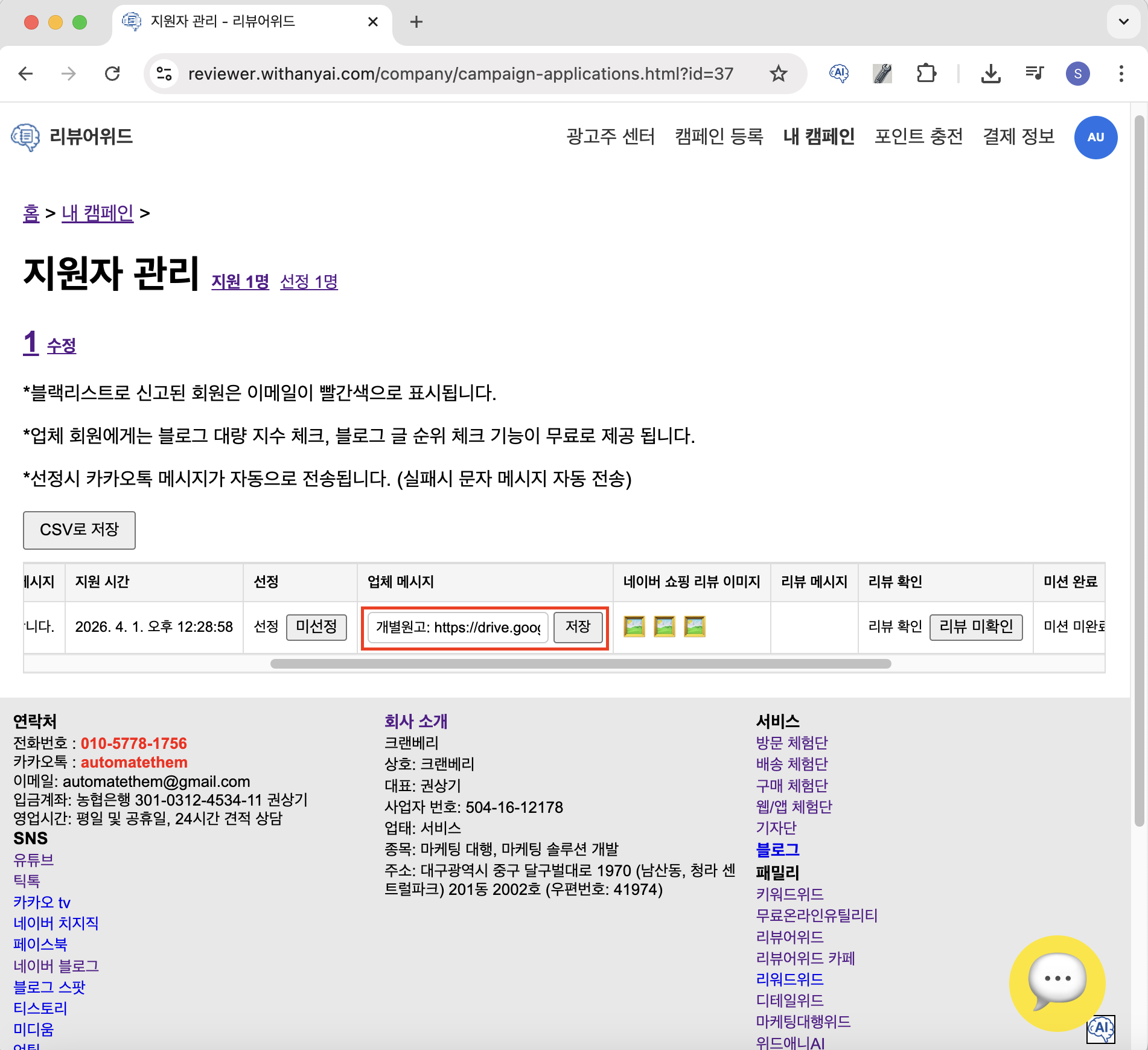Go to 캠페인 등록 menu
The width and height of the screenshot is (1148, 1050).
point(718,137)
